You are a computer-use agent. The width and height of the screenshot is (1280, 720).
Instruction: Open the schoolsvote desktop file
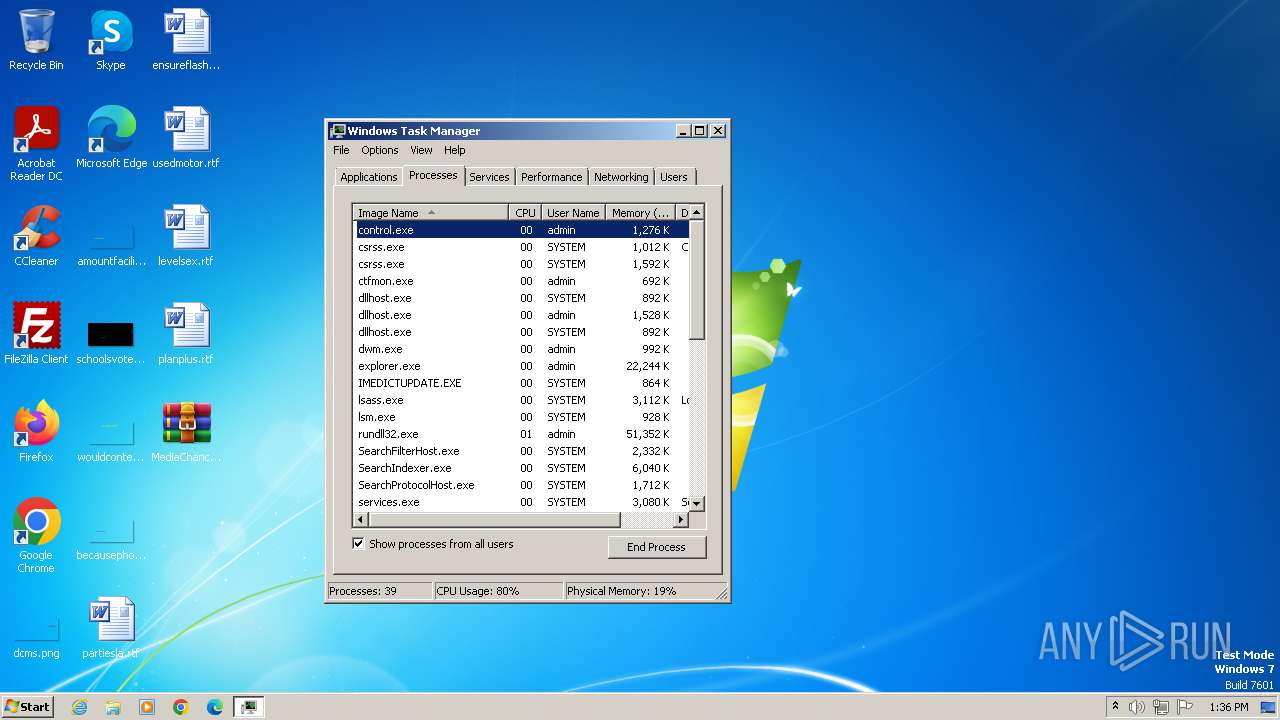[111, 340]
